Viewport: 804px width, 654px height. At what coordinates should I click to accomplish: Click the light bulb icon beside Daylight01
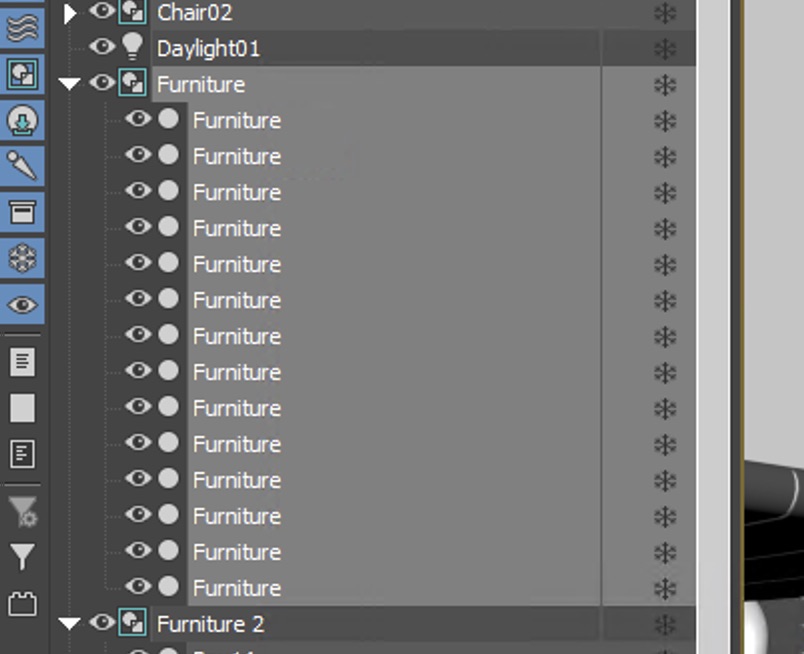click(x=133, y=46)
